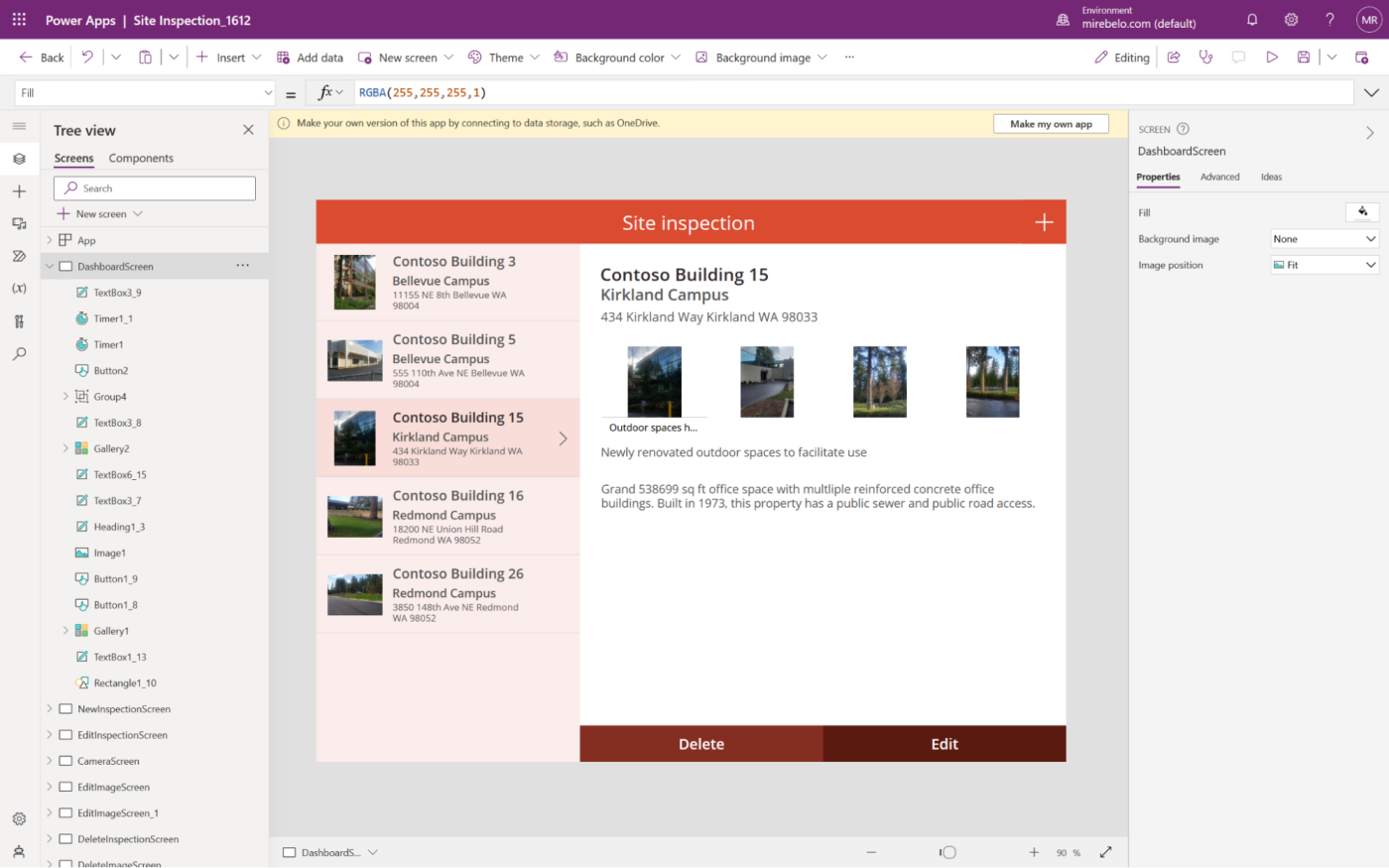1389x868 pixels.
Task: Open the Insert menu
Action: (229, 58)
